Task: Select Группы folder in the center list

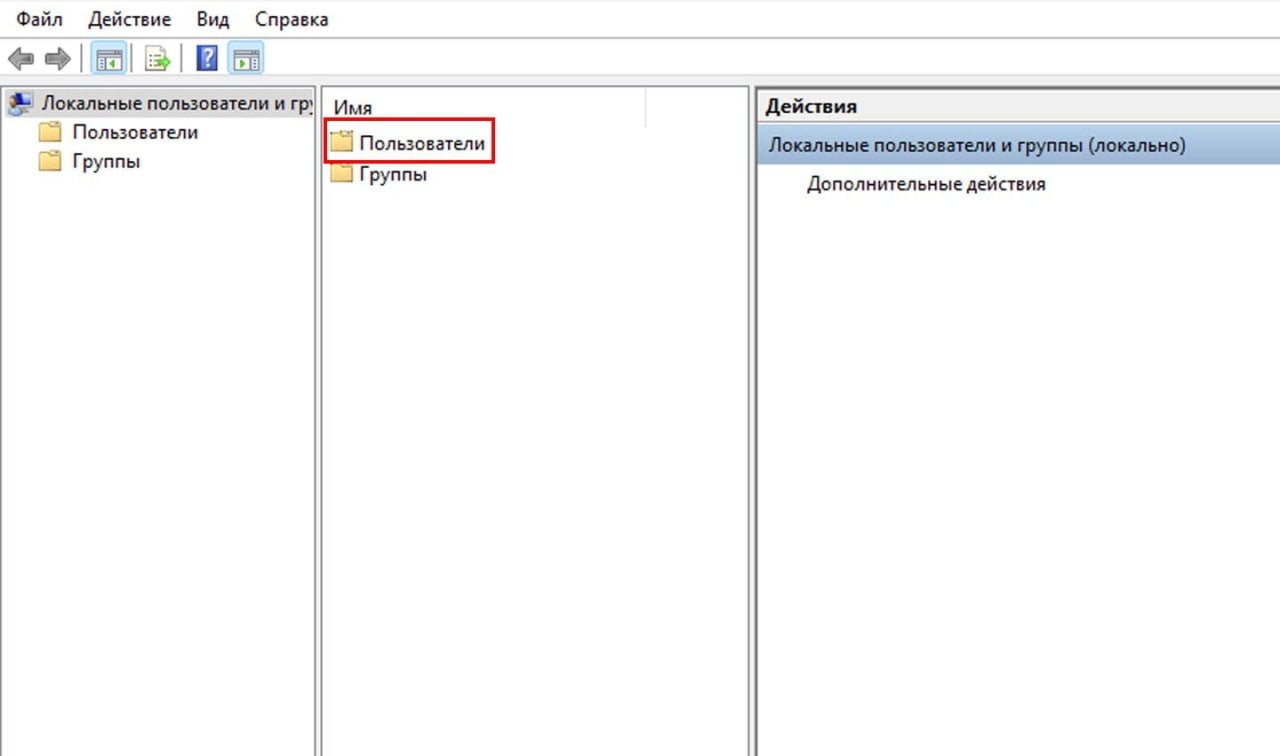Action: [392, 174]
